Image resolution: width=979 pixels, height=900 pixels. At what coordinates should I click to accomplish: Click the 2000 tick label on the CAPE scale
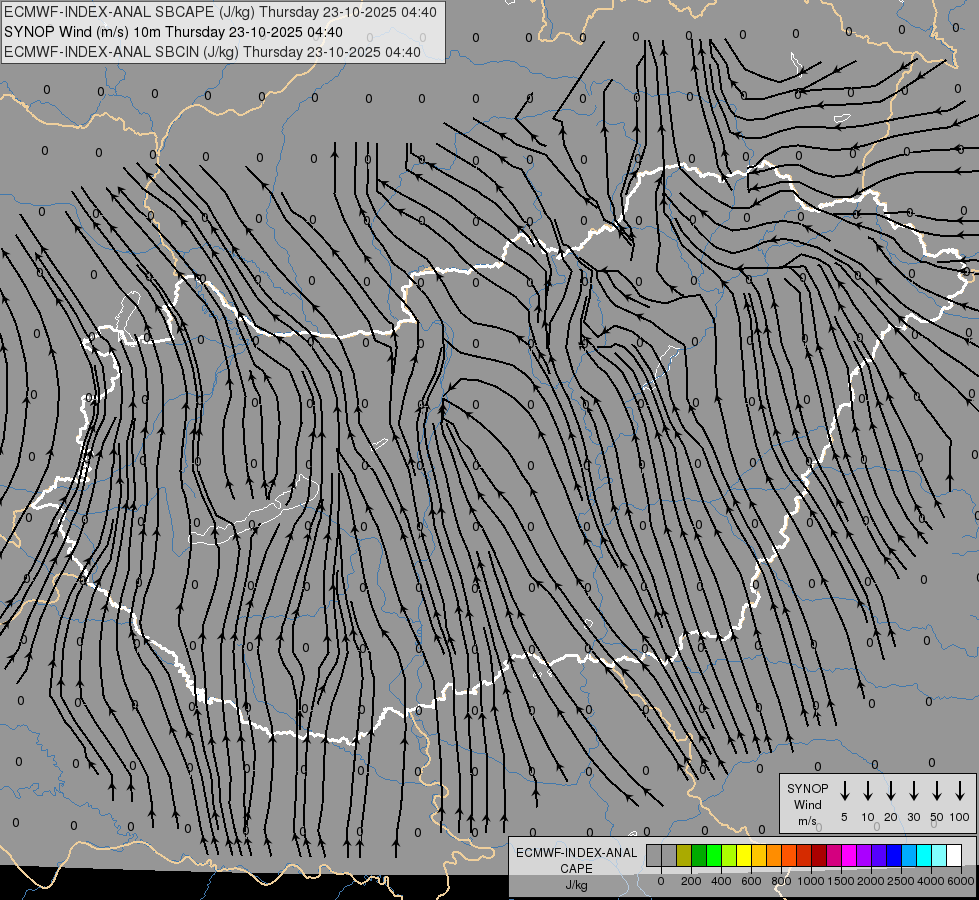(x=870, y=881)
